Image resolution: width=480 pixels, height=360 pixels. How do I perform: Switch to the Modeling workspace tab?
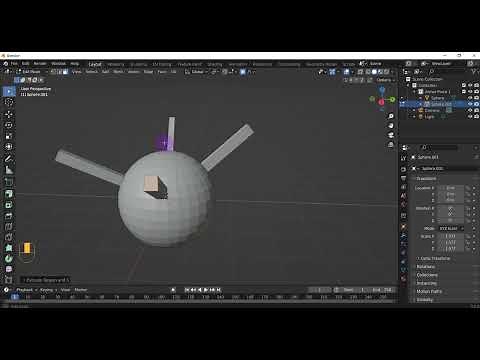[116, 64]
